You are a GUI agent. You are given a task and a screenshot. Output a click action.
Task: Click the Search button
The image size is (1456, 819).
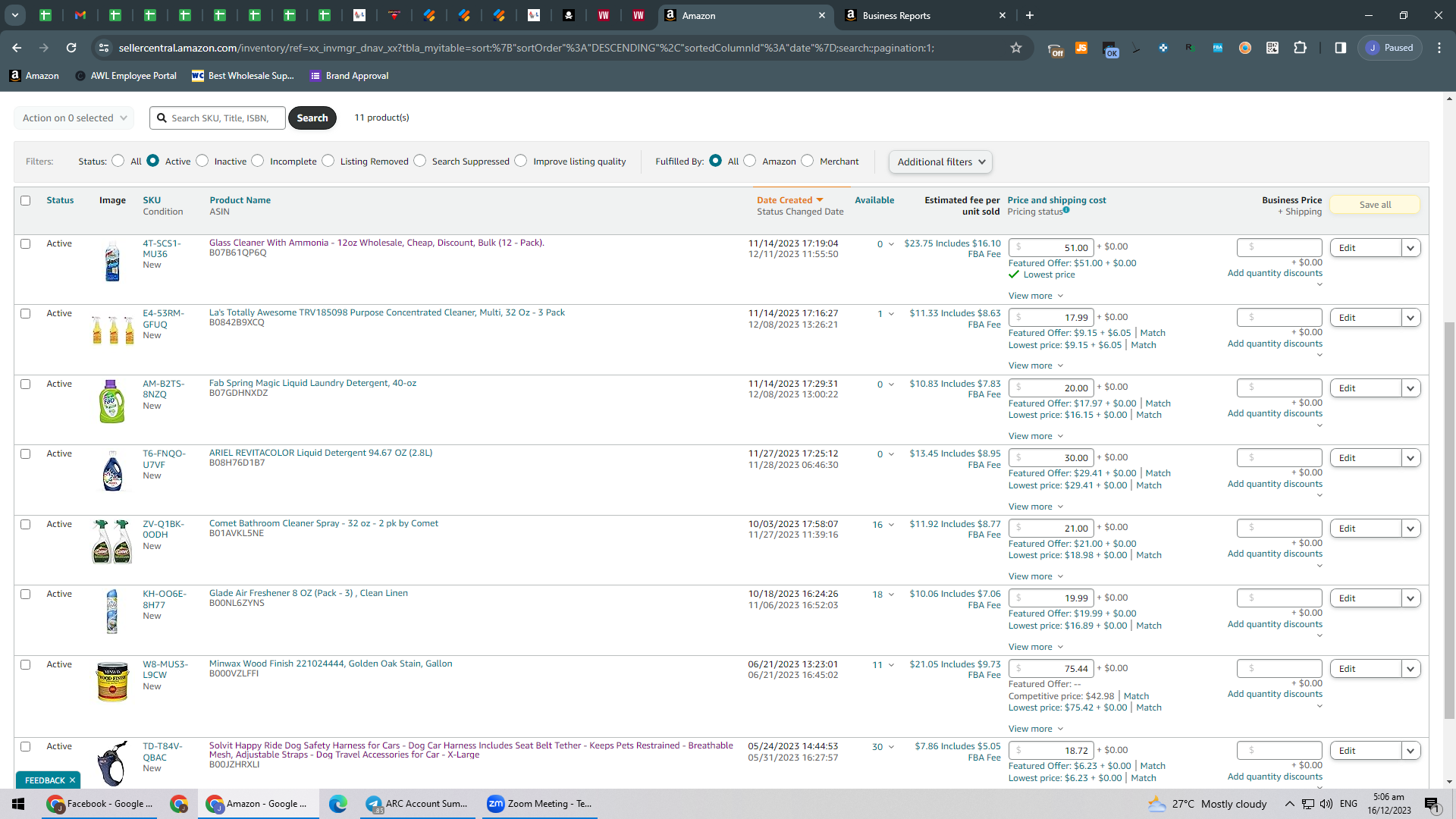(x=312, y=118)
